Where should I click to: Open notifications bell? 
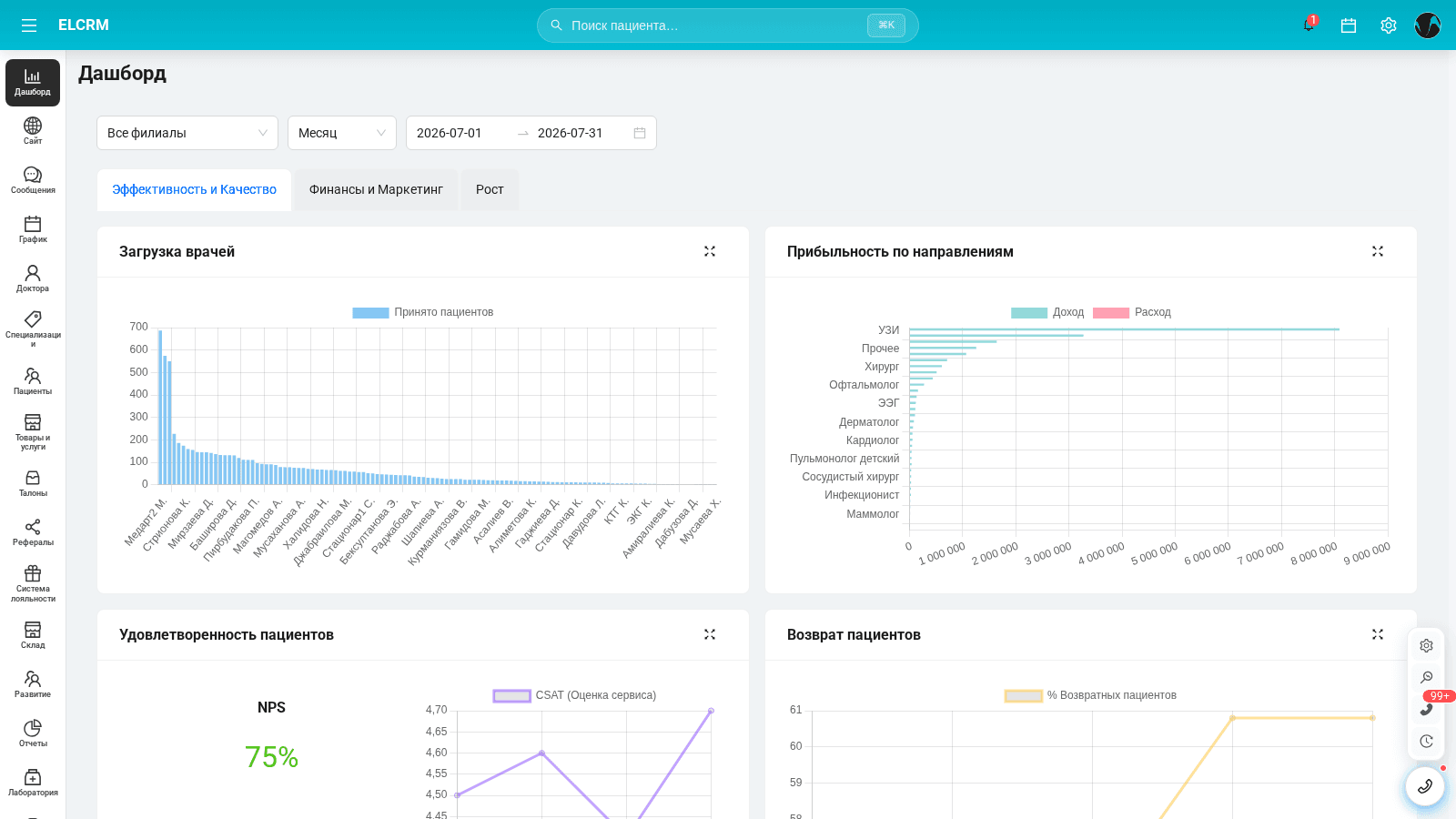click(1309, 25)
